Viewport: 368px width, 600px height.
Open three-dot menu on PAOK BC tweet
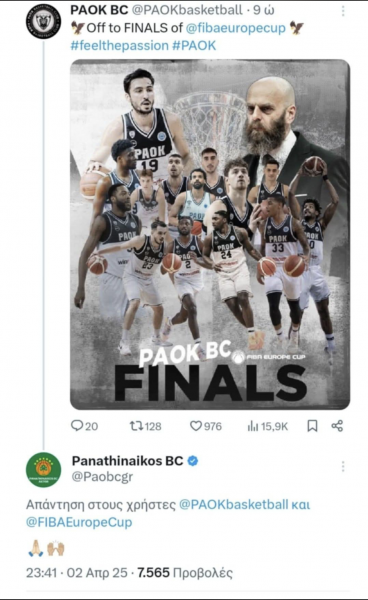tap(343, 11)
